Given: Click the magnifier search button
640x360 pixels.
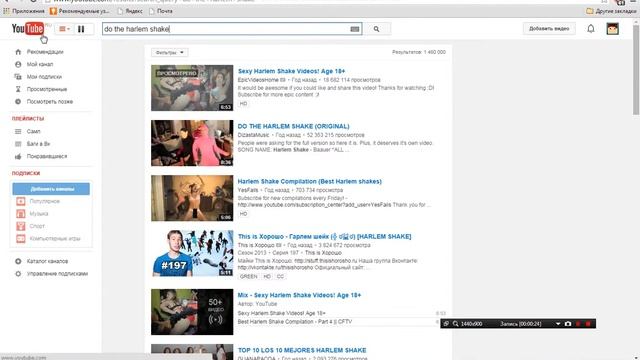Looking at the screenshot, I should tap(376, 29).
